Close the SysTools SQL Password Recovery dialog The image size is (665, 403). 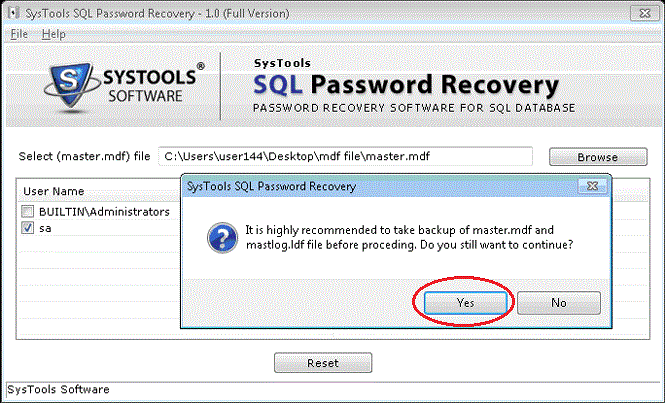(x=594, y=186)
